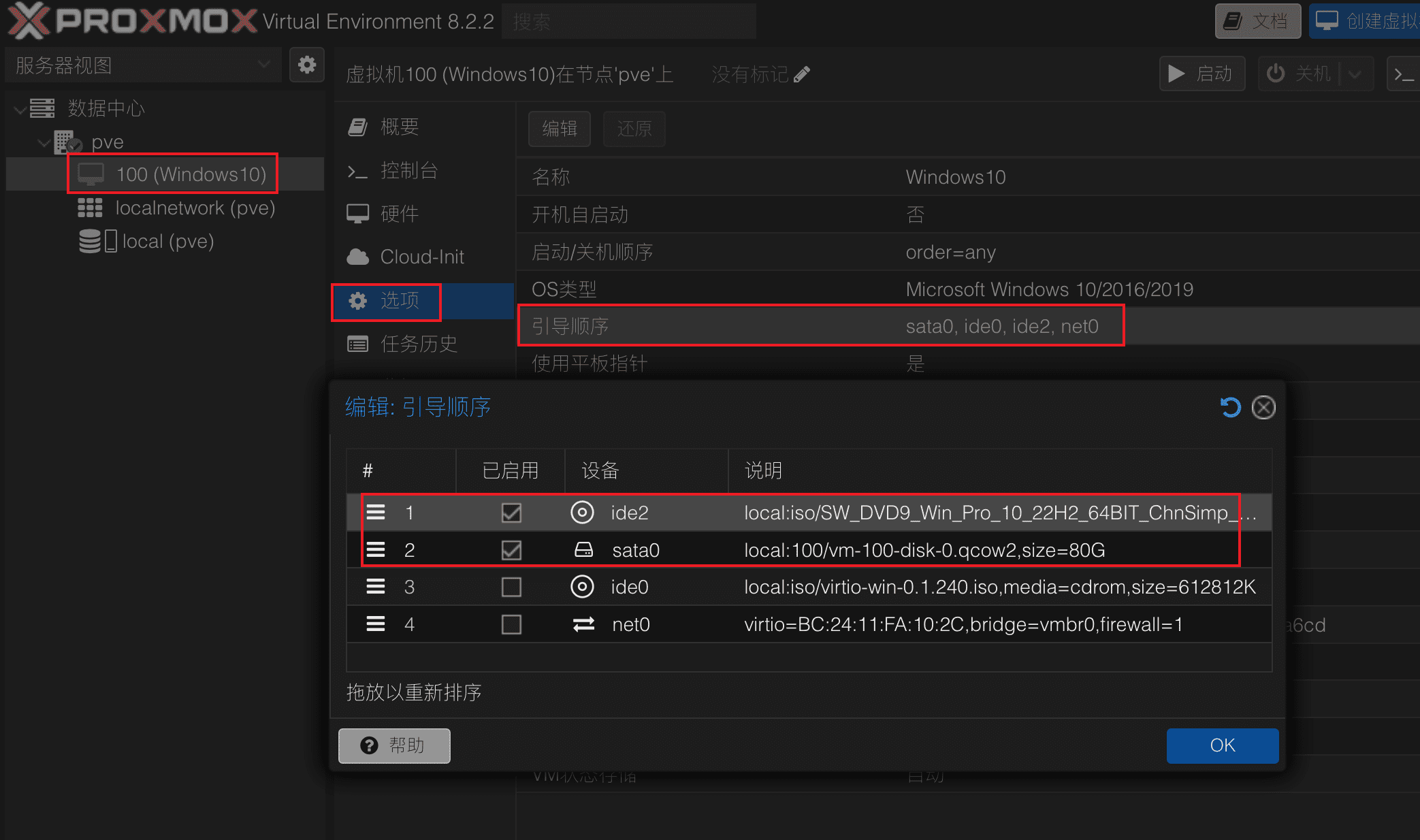Click the Enabled column header
This screenshot has height=840, width=1420.
510,470
